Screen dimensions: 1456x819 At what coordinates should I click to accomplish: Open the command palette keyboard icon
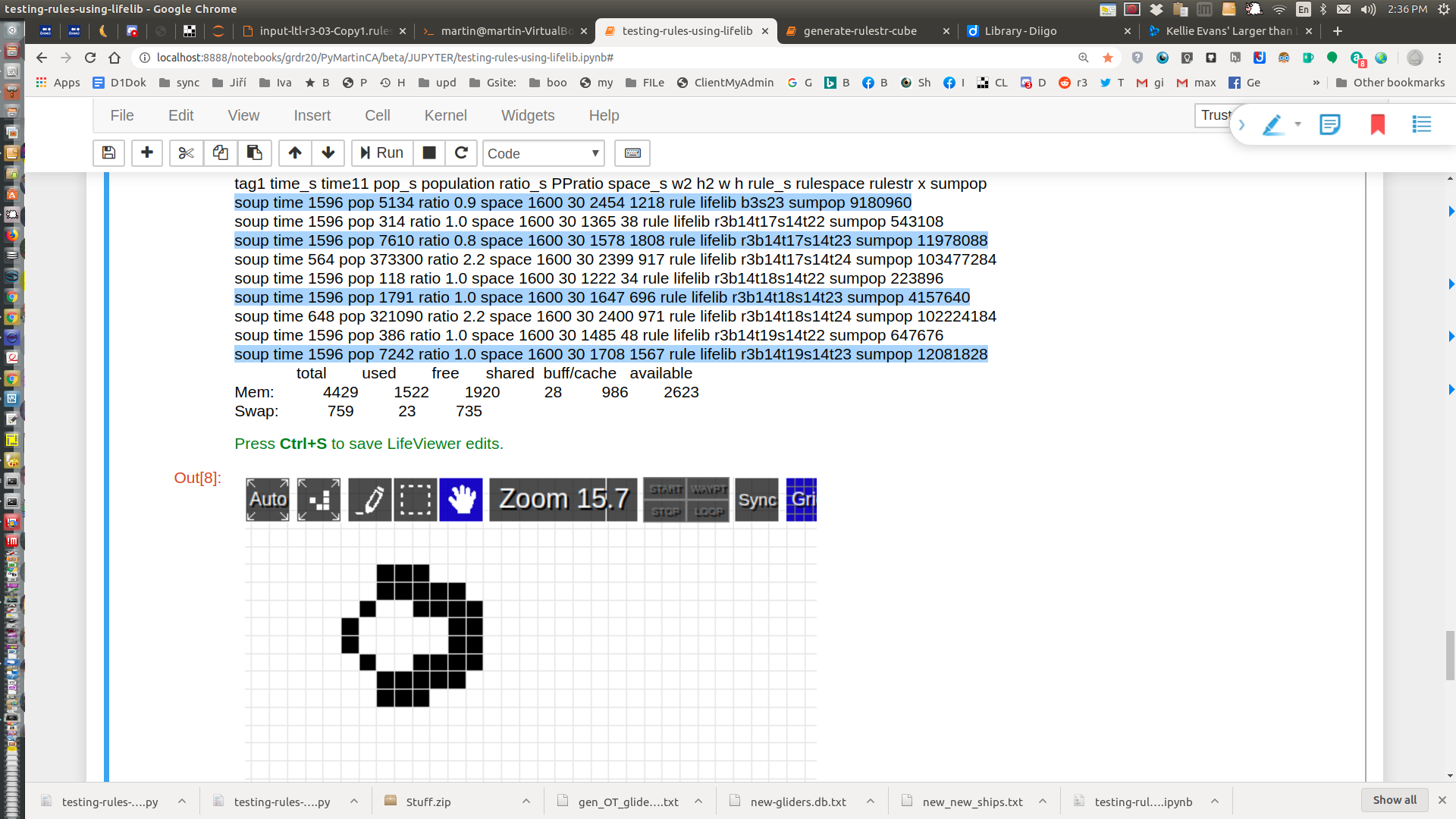[632, 153]
